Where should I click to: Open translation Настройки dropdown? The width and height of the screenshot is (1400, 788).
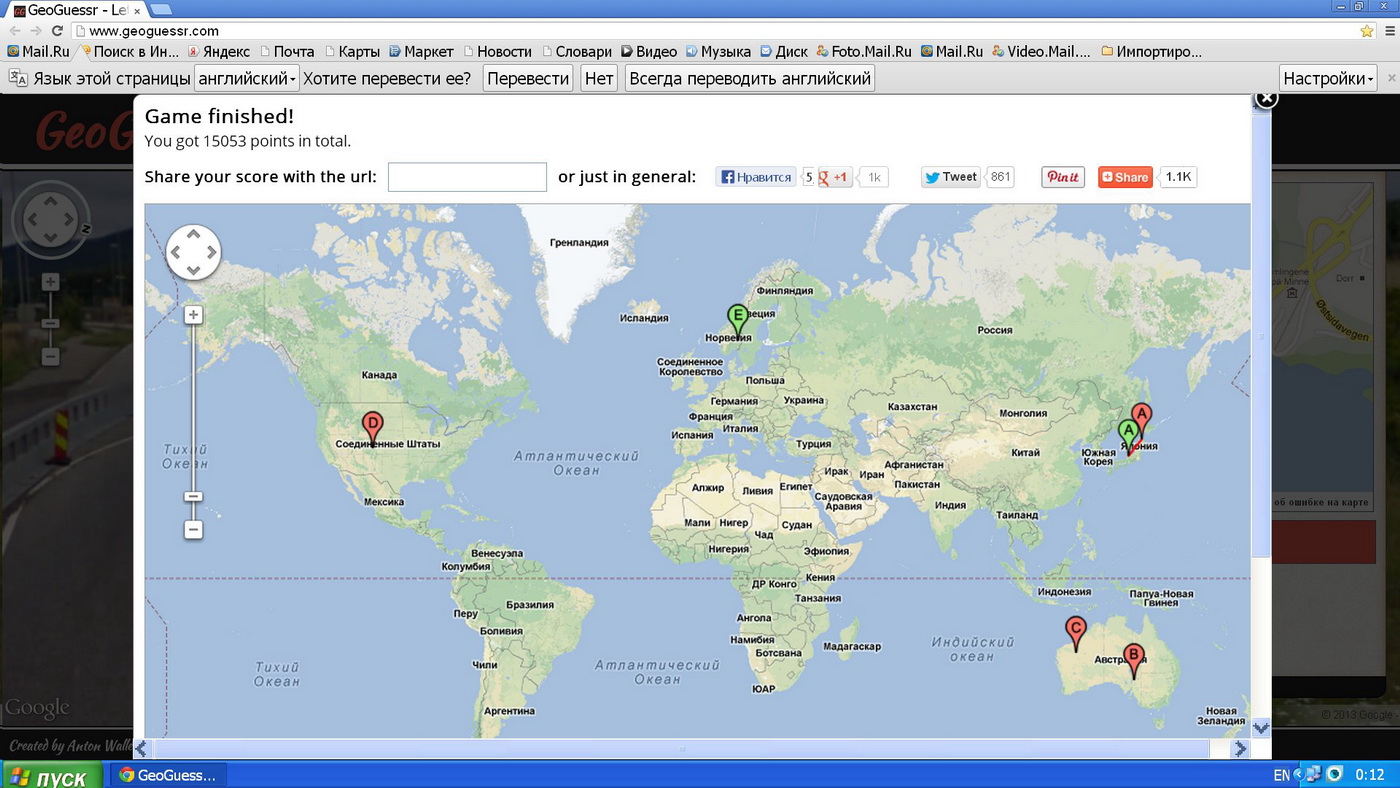click(1329, 78)
